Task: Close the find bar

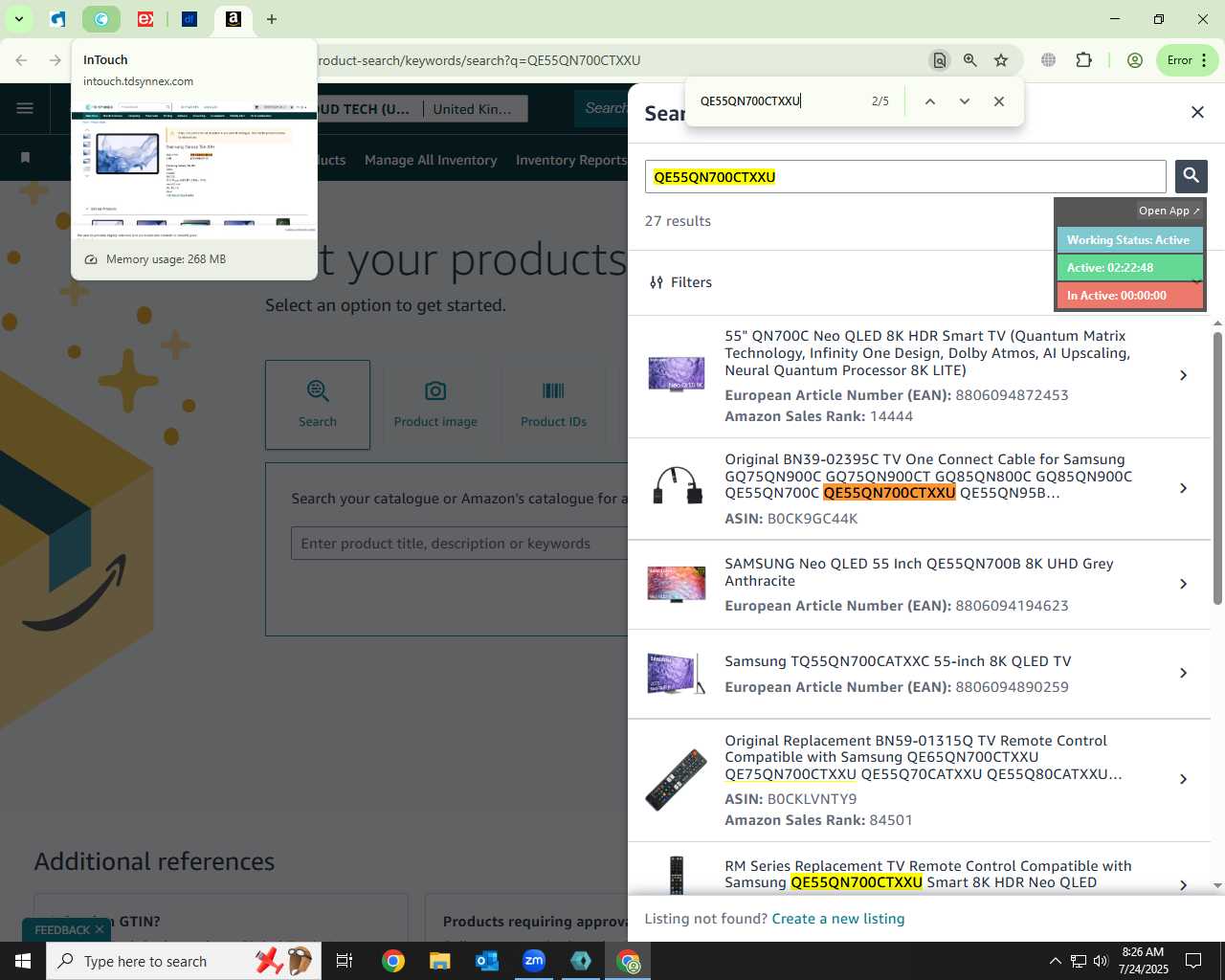Action: click(x=999, y=101)
